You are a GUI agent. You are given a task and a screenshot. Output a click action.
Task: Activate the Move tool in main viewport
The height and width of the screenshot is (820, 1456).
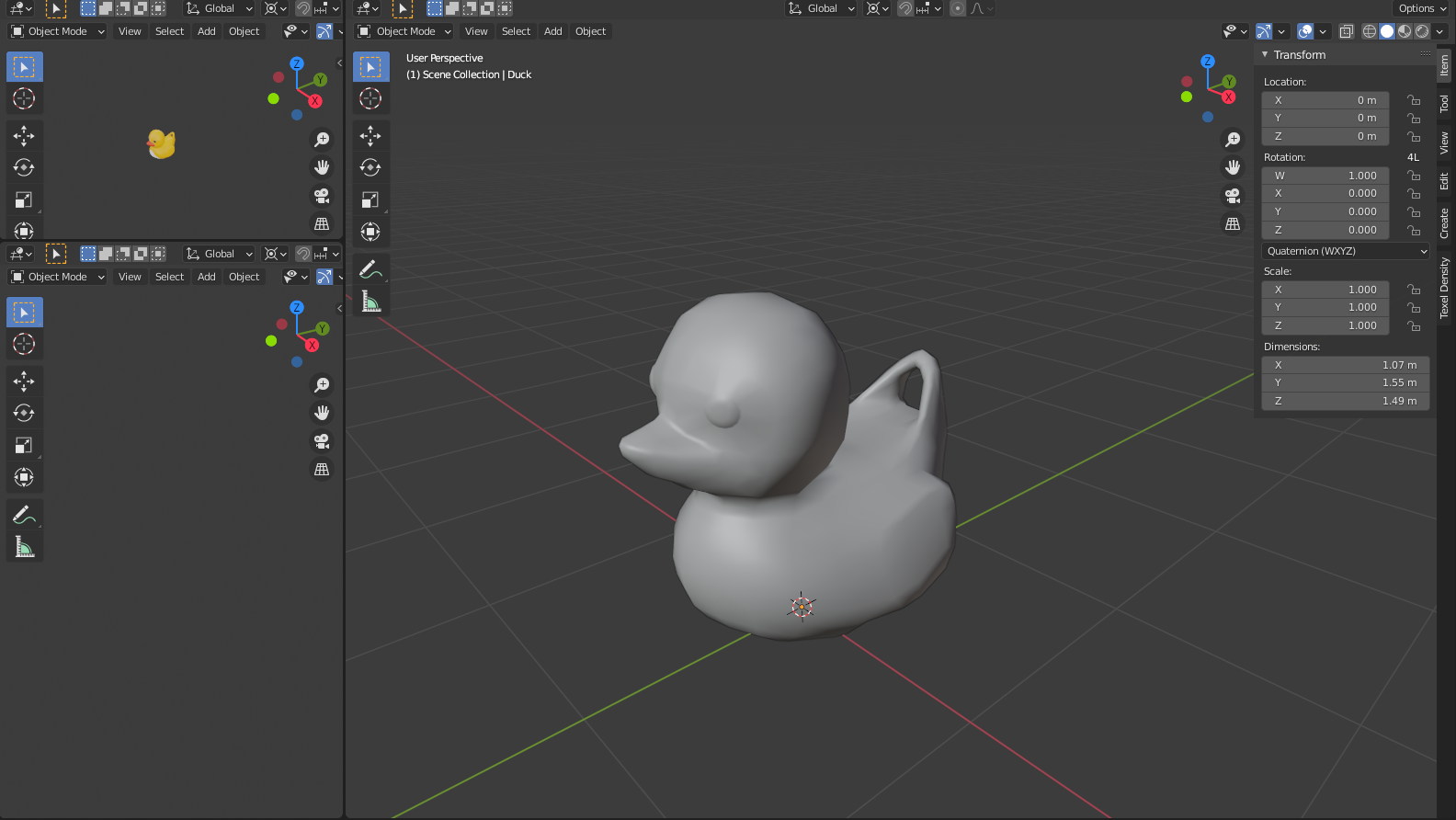point(370,136)
